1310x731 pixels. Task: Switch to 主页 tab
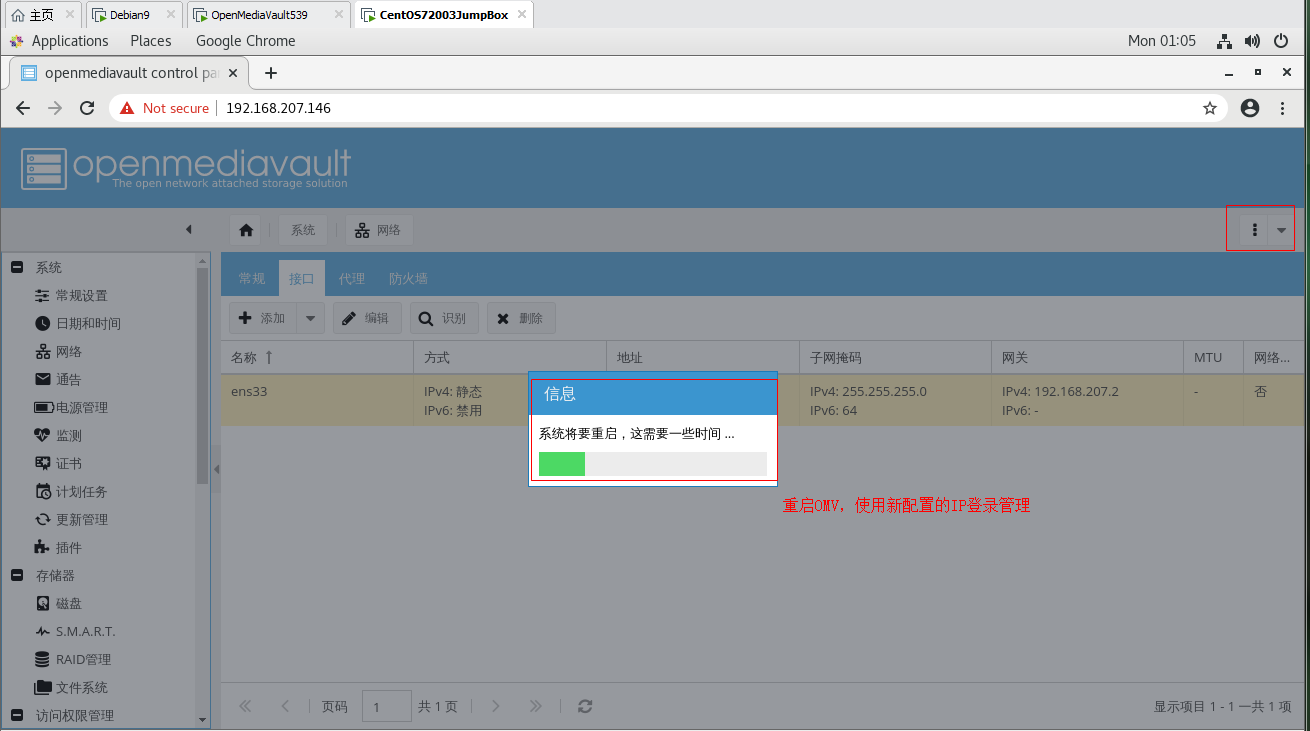41,15
